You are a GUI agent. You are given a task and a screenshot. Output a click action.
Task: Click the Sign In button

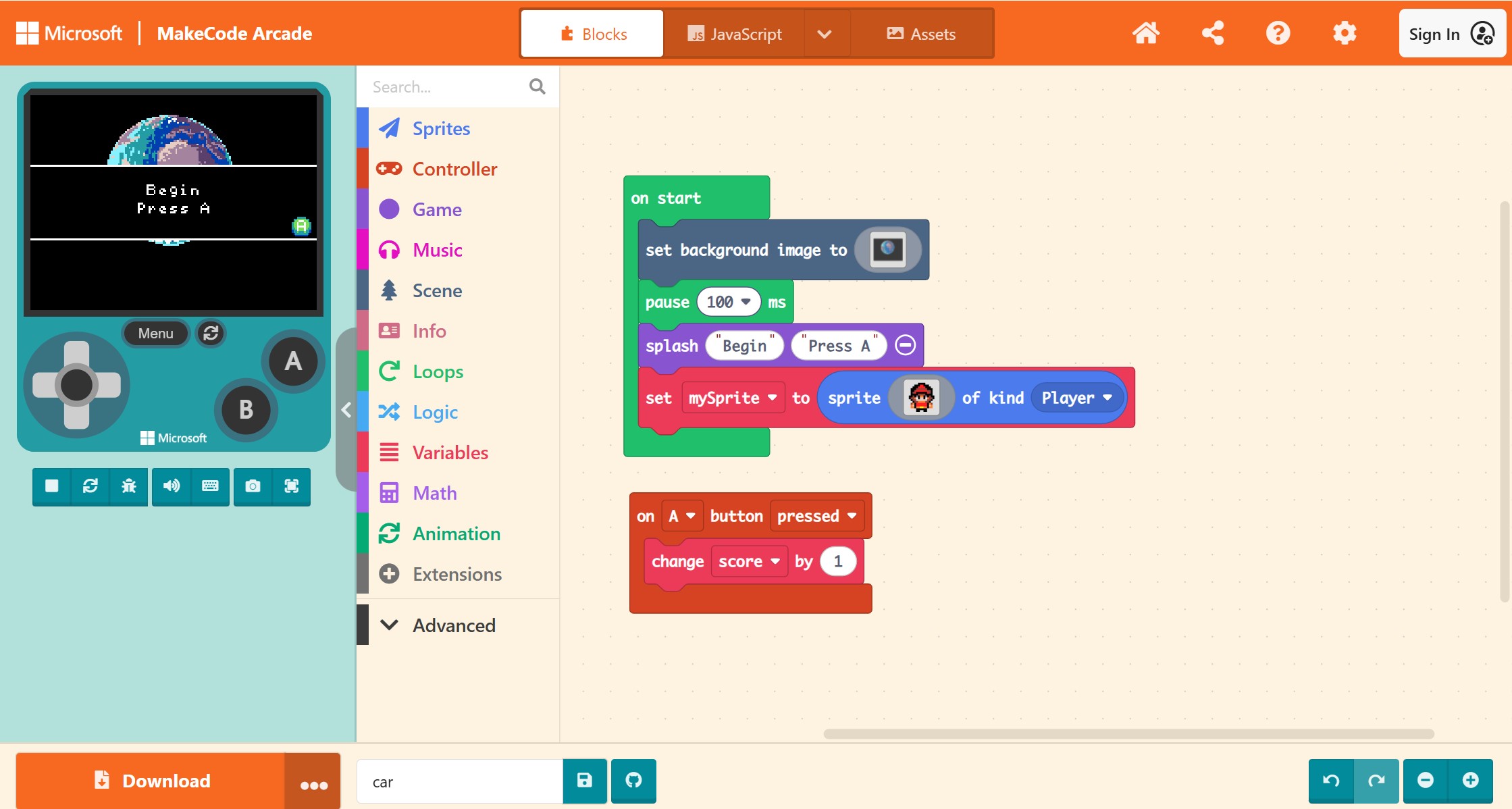click(1451, 34)
